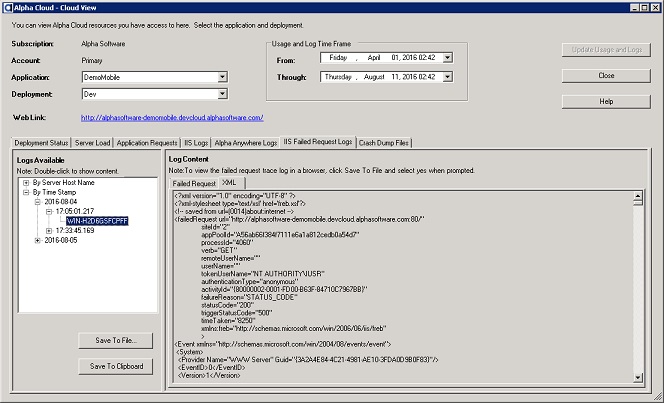The image size is (664, 403).
Task: Open the From date picker dropdown arrow
Action: [448, 58]
